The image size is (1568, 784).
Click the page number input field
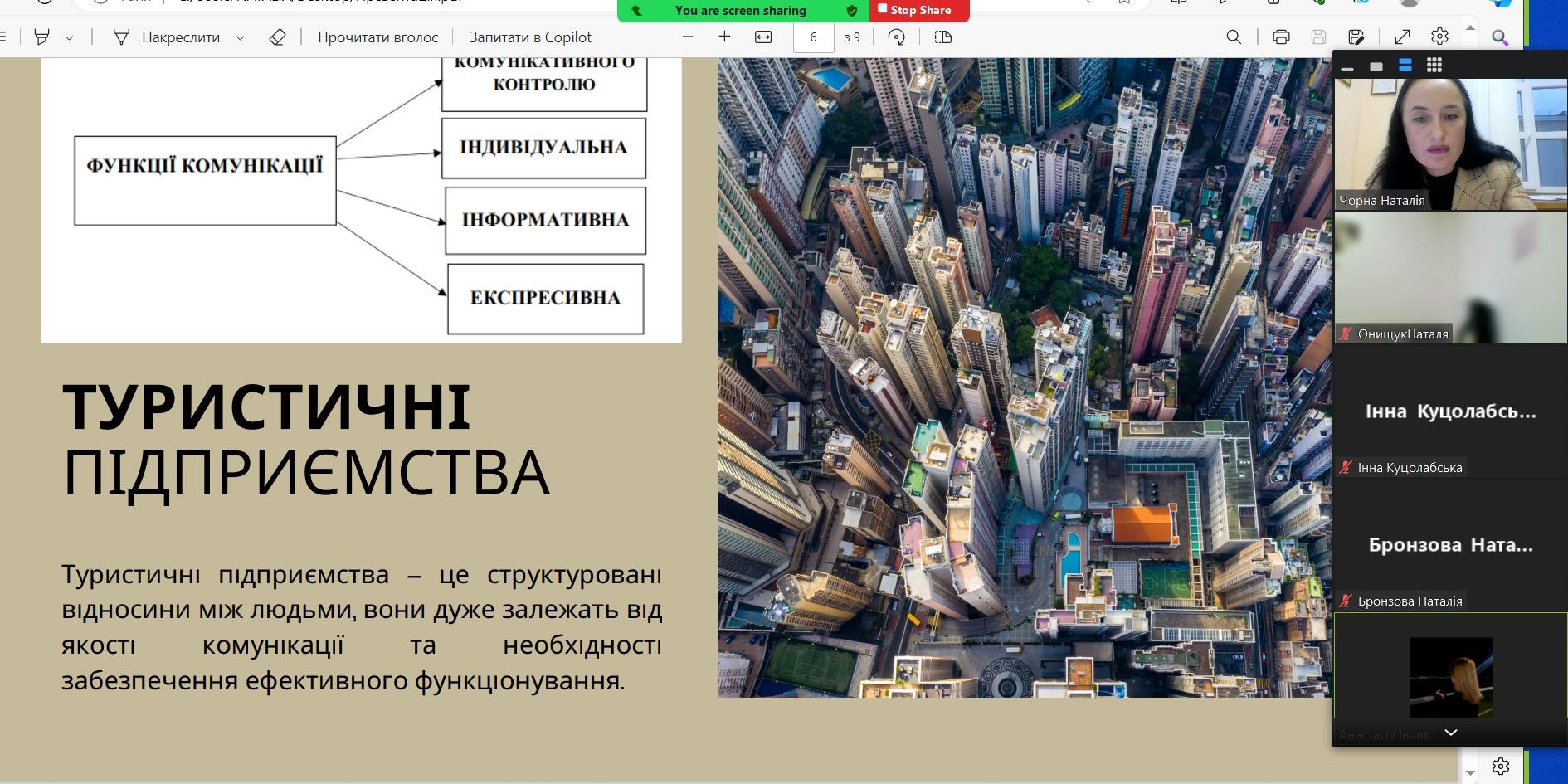(813, 37)
